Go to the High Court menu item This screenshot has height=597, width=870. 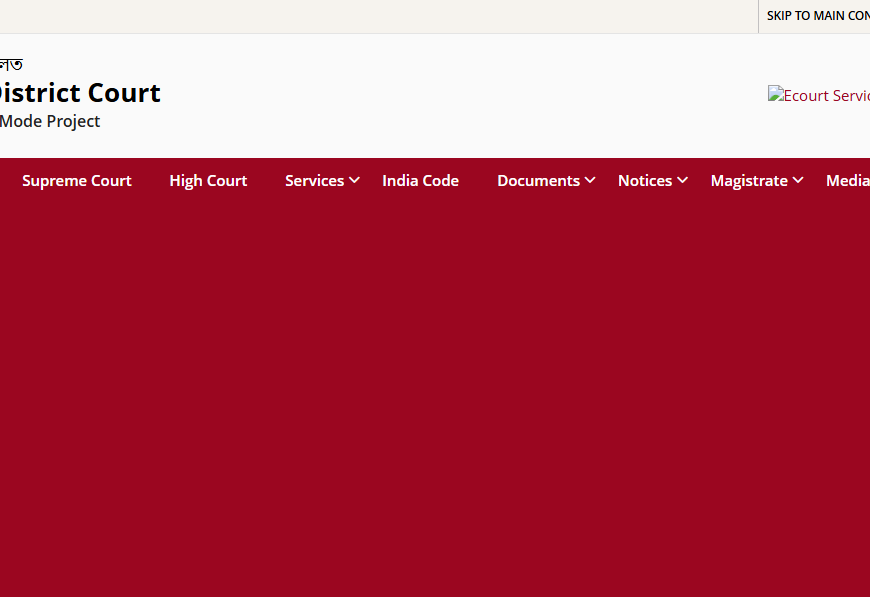(208, 181)
